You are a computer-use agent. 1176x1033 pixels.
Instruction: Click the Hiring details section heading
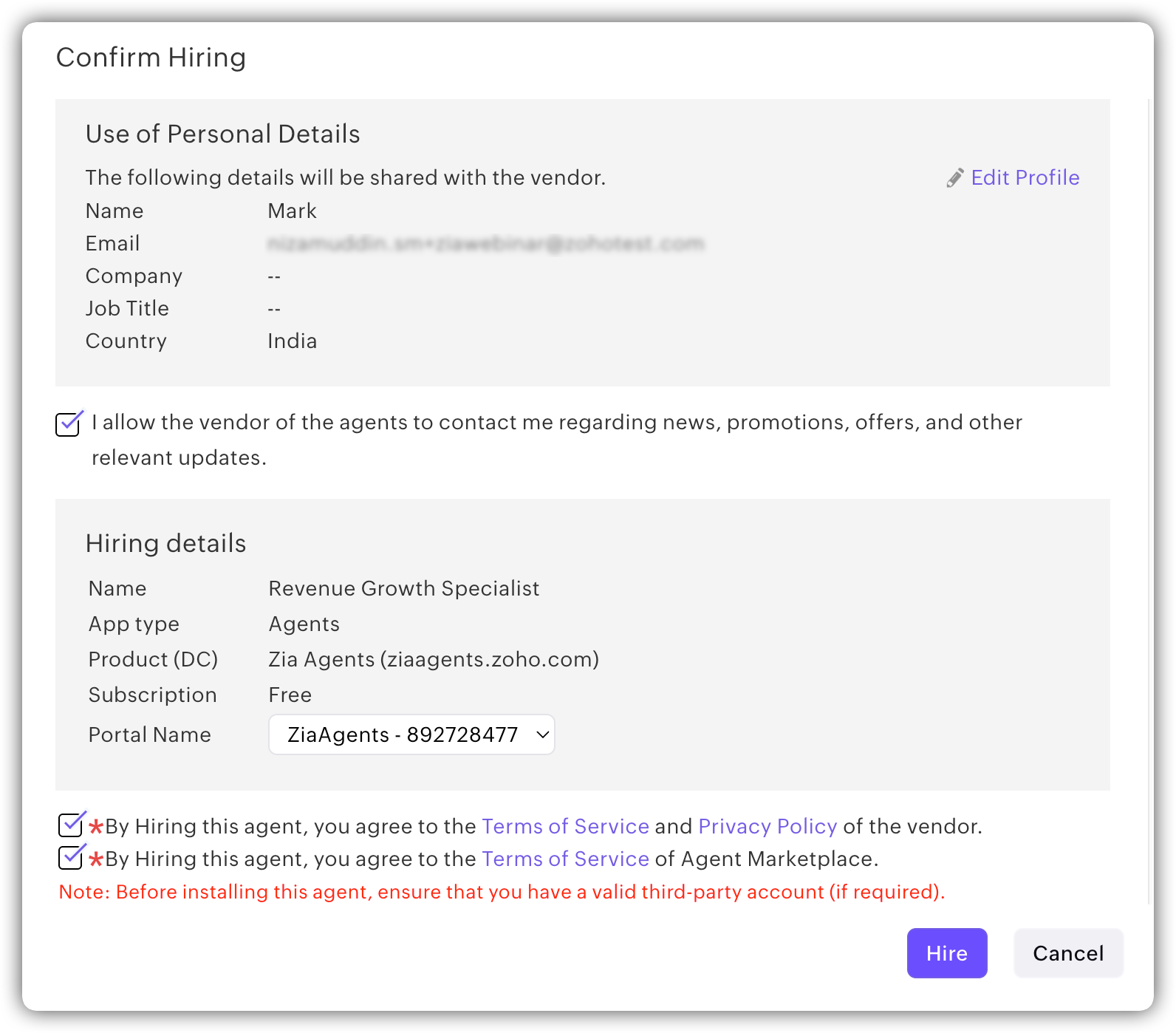[x=165, y=543]
